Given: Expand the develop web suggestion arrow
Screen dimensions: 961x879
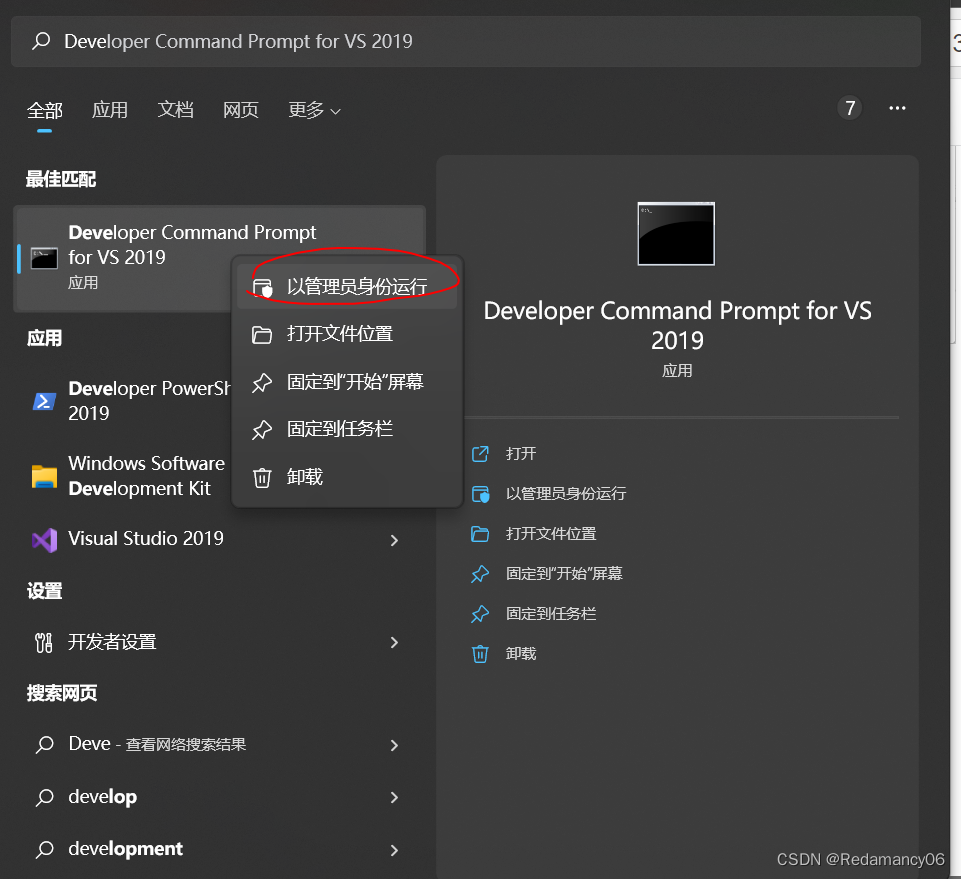Looking at the screenshot, I should pyautogui.click(x=394, y=797).
